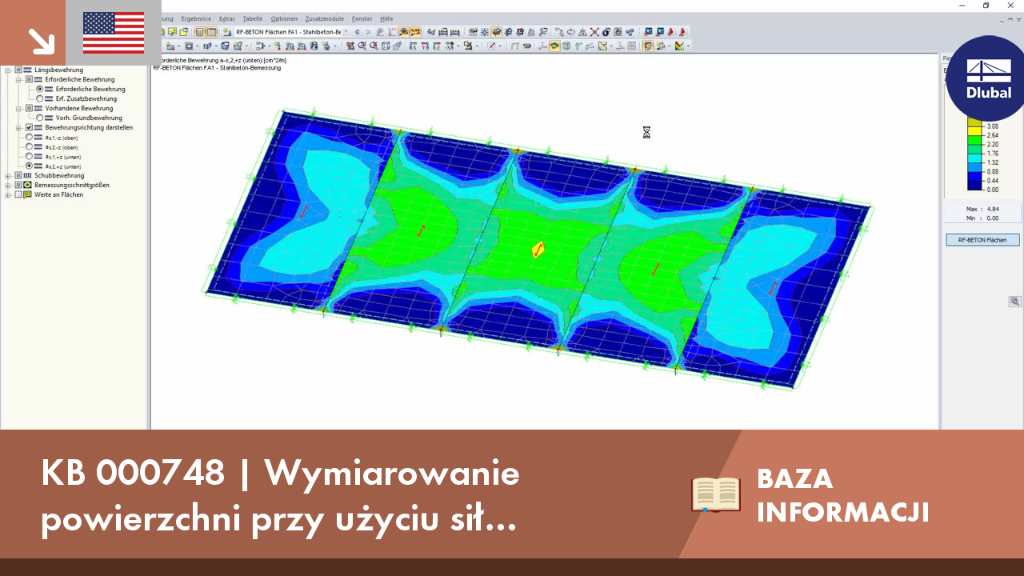Collapse the Längsbewehrung tree node

[8, 70]
